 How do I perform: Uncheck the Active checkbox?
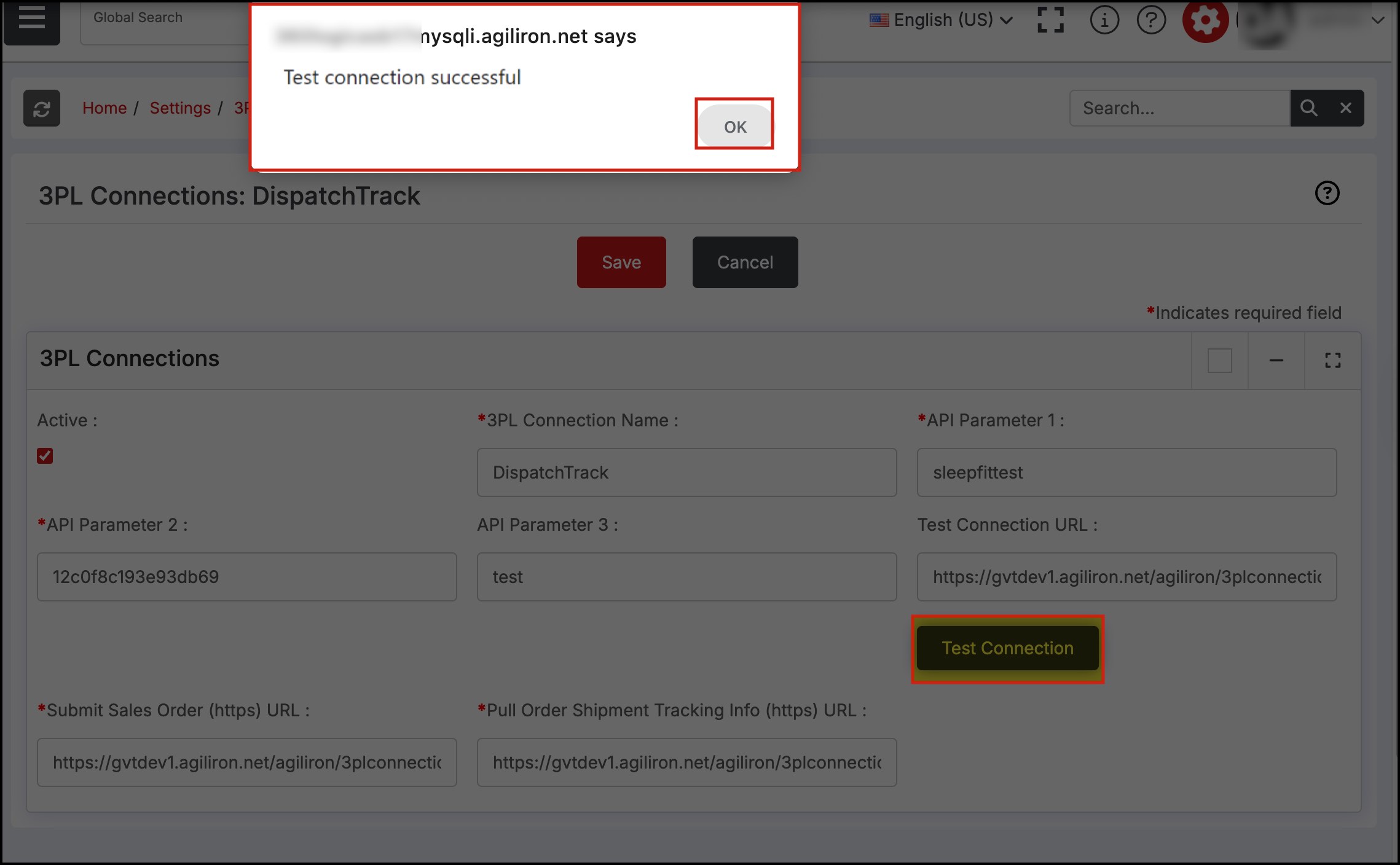pos(45,456)
